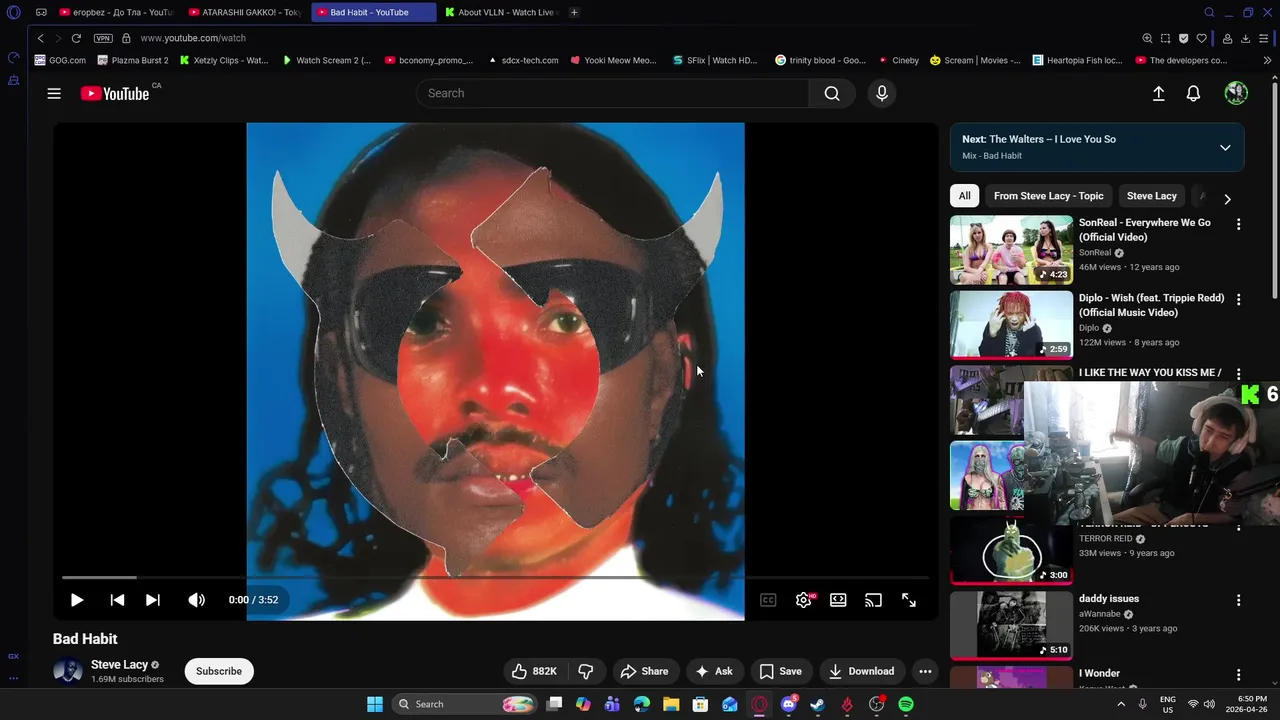Skip to the next video
Viewport: 1280px width, 720px height.
point(153,600)
